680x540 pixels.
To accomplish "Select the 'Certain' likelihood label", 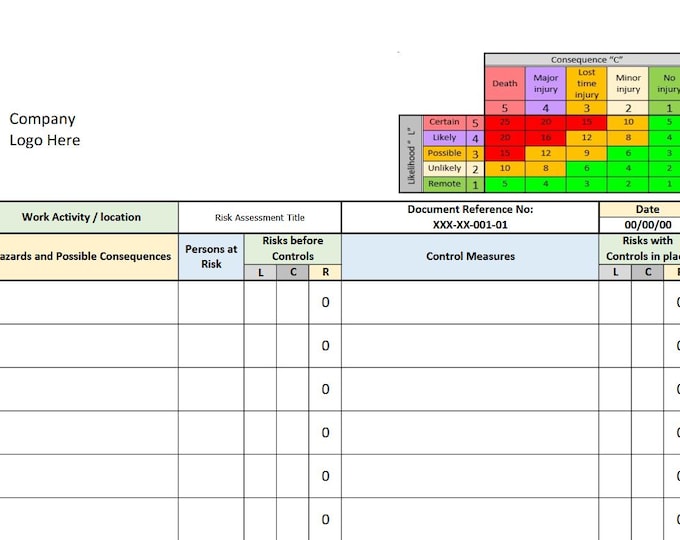I will point(445,122).
